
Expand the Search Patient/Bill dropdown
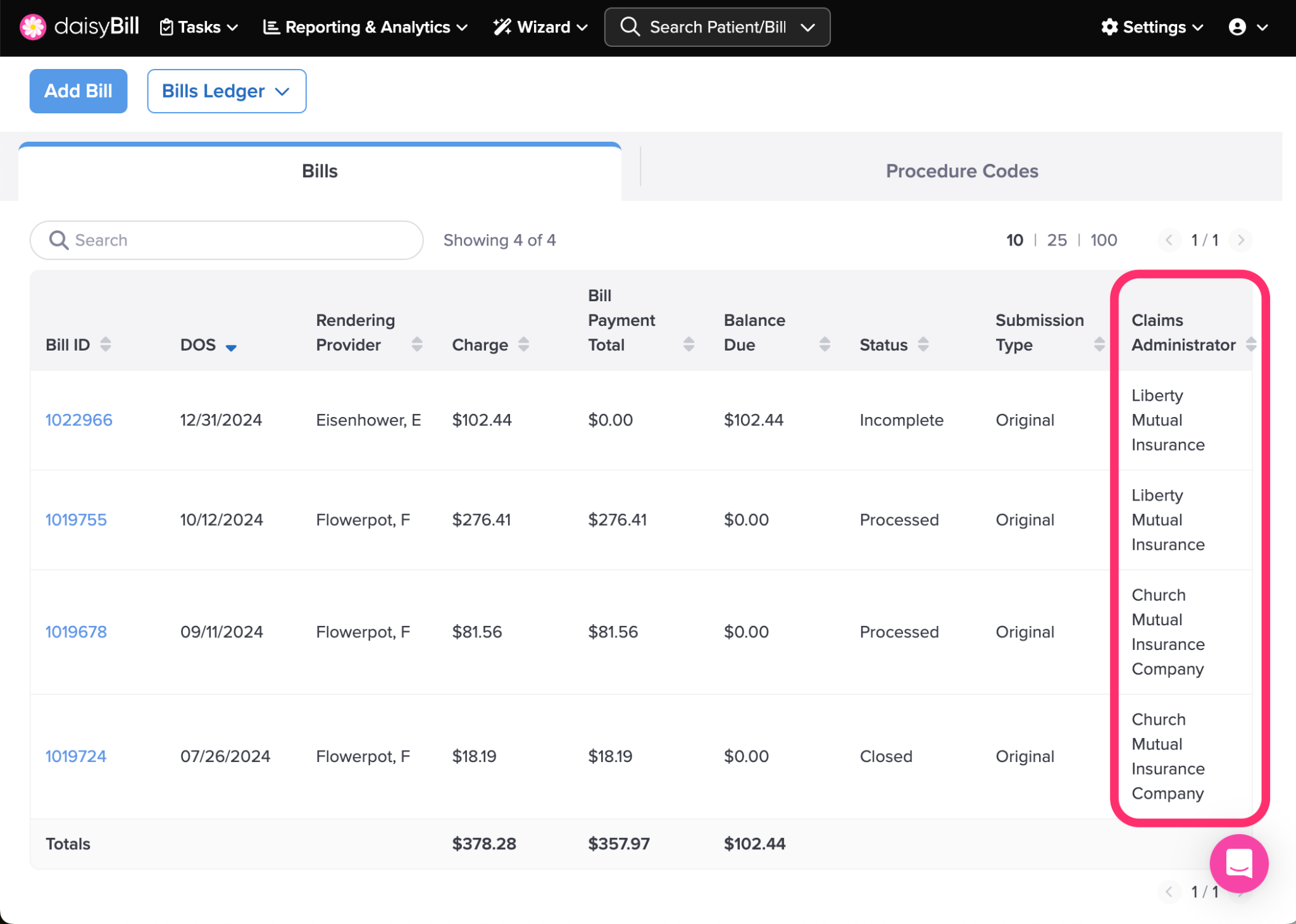[807, 27]
